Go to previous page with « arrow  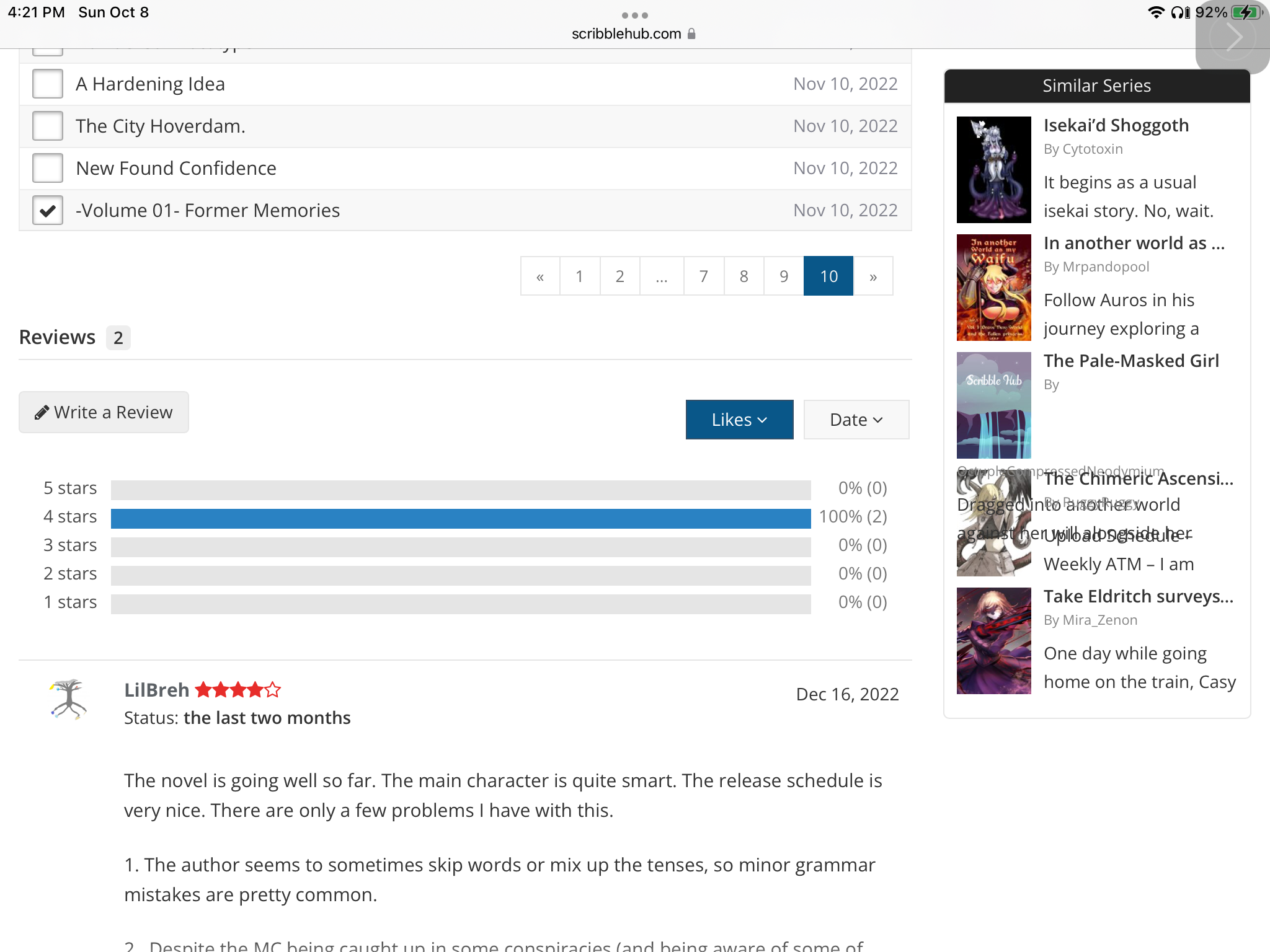point(540,276)
